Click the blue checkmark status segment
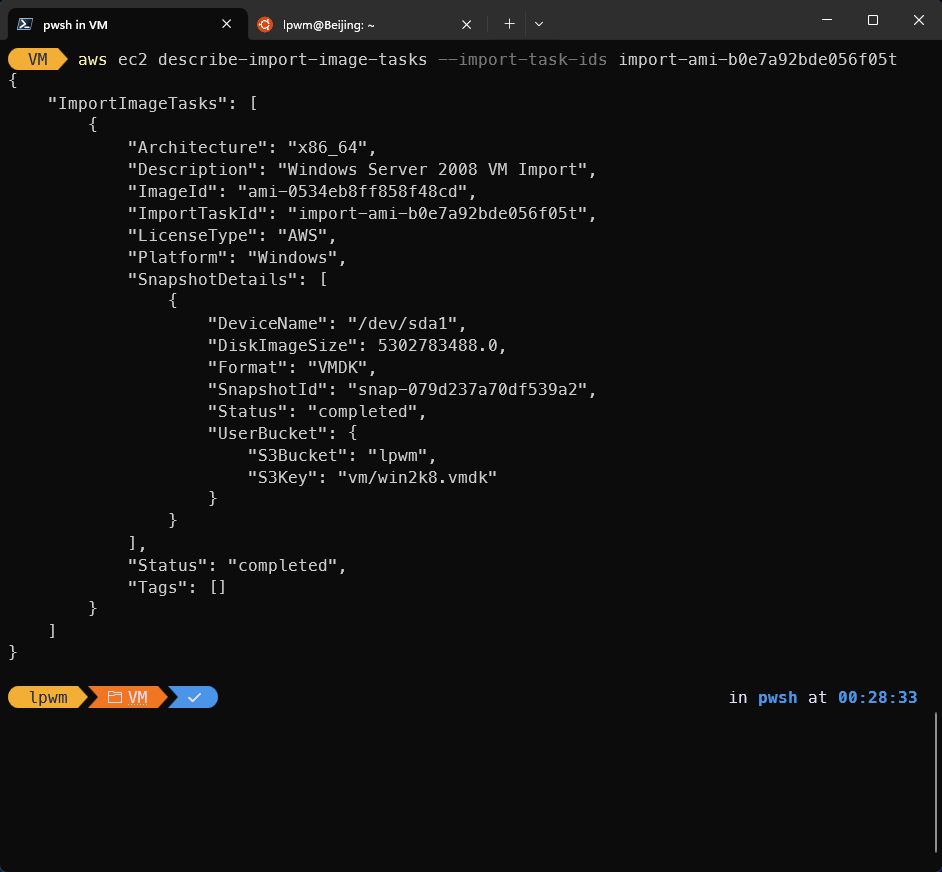942x872 pixels. click(x=193, y=697)
